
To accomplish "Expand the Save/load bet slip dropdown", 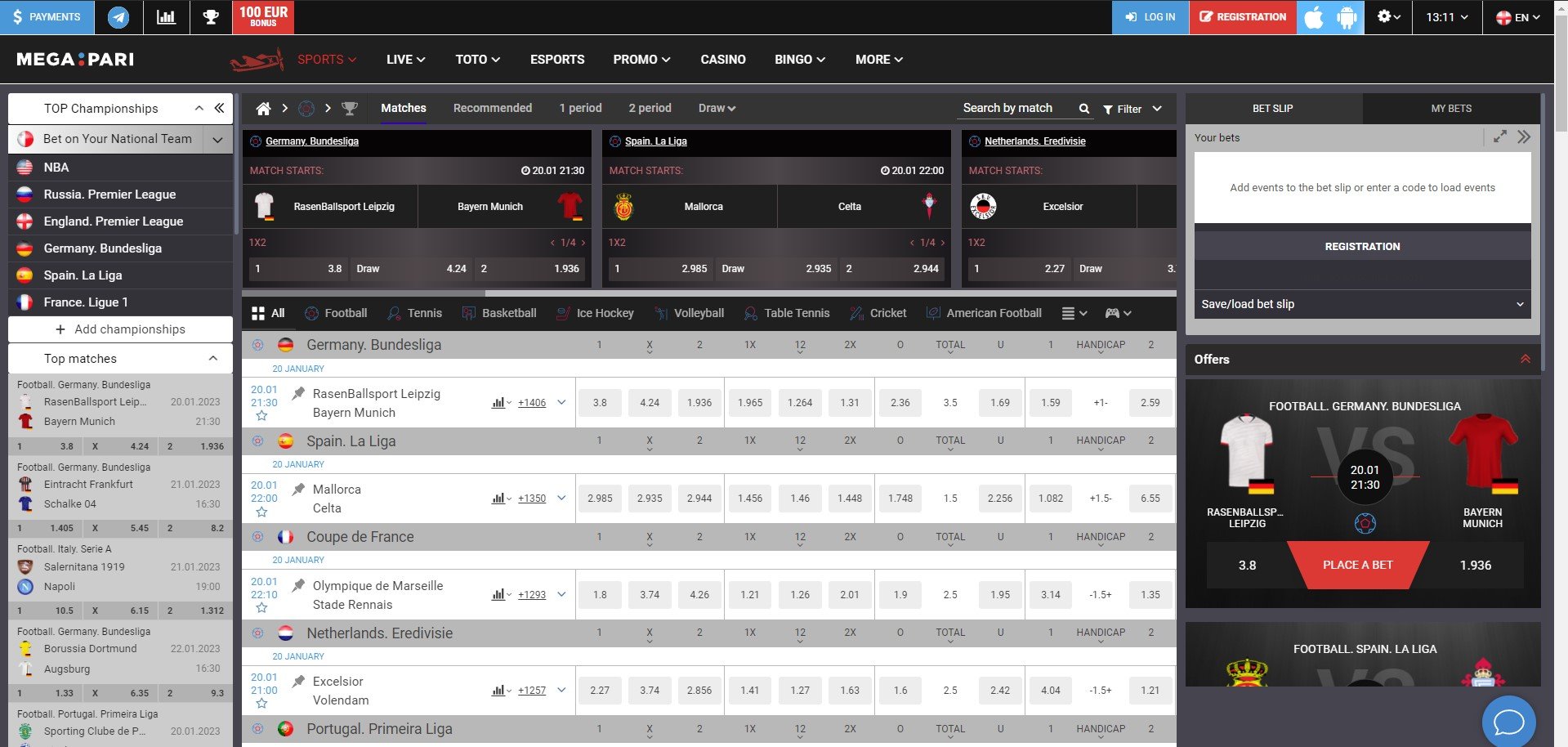I will click(1362, 304).
